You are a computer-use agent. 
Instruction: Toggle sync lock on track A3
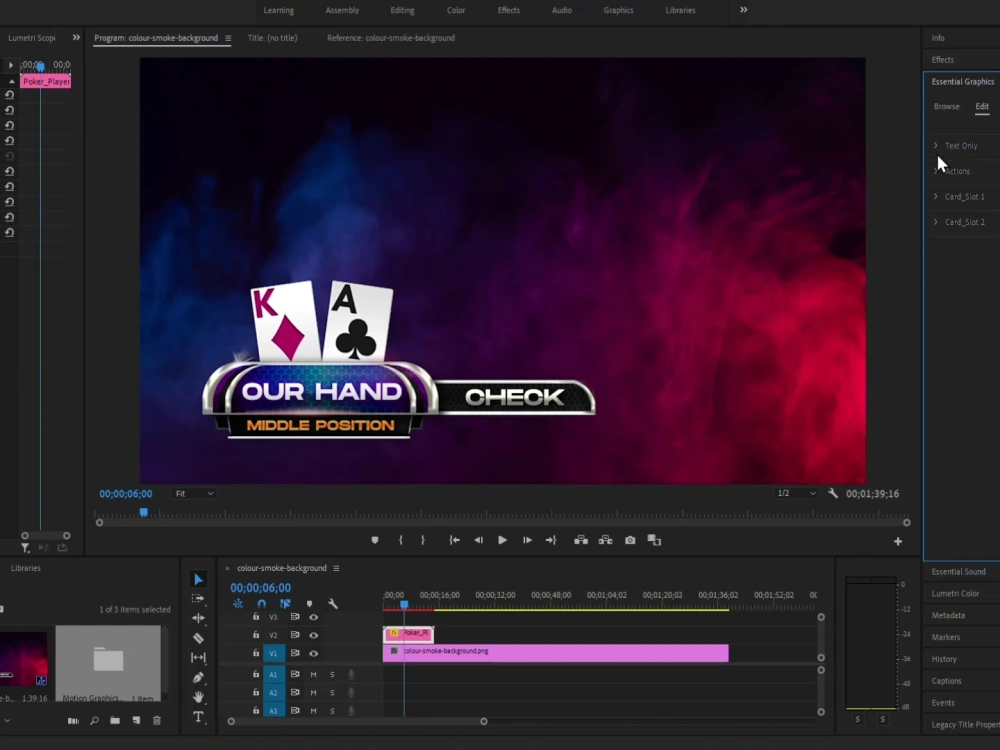(295, 710)
